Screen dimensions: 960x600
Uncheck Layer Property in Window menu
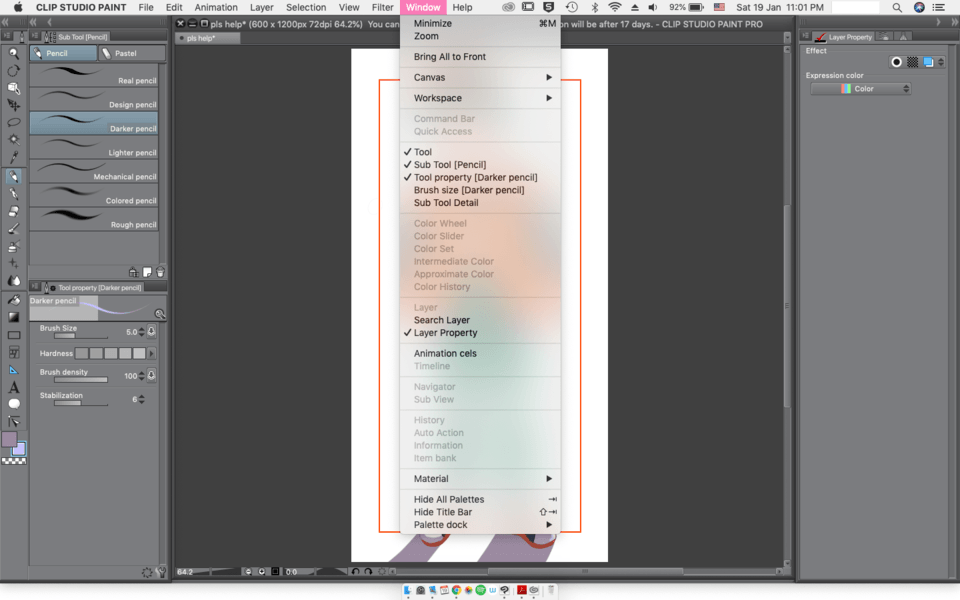click(x=445, y=333)
